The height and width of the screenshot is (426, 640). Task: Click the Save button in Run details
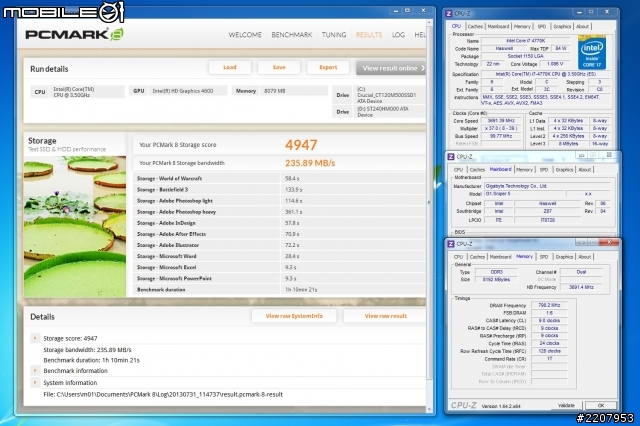(x=279, y=67)
